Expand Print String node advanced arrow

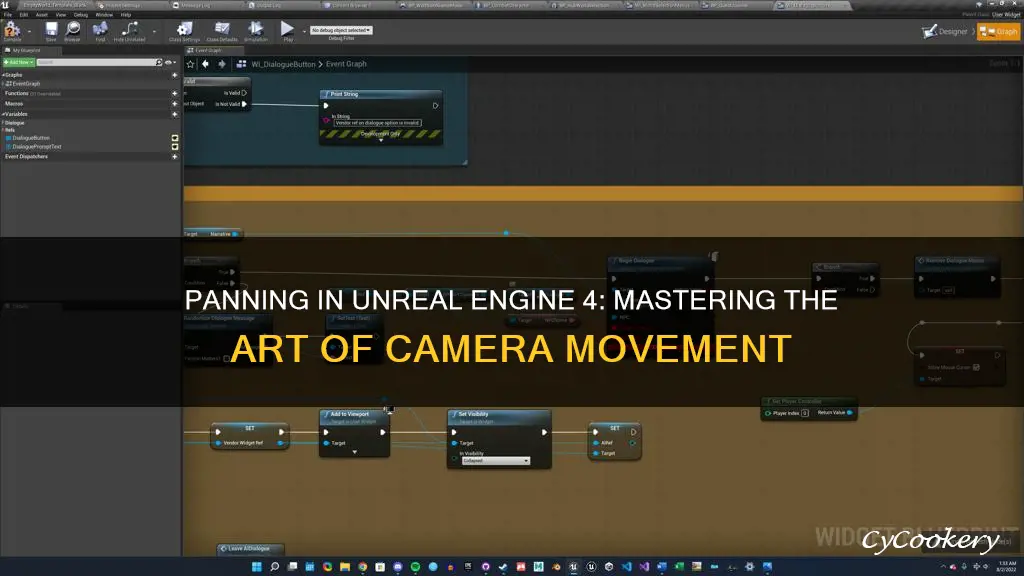tap(381, 140)
